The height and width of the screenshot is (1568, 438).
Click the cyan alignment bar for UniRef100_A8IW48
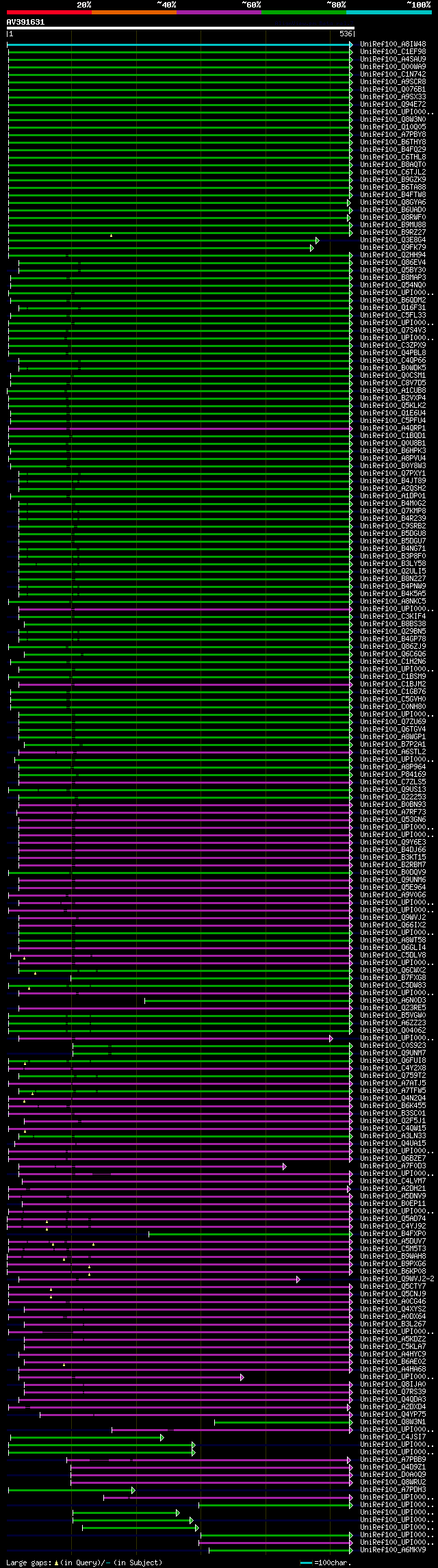click(x=180, y=44)
